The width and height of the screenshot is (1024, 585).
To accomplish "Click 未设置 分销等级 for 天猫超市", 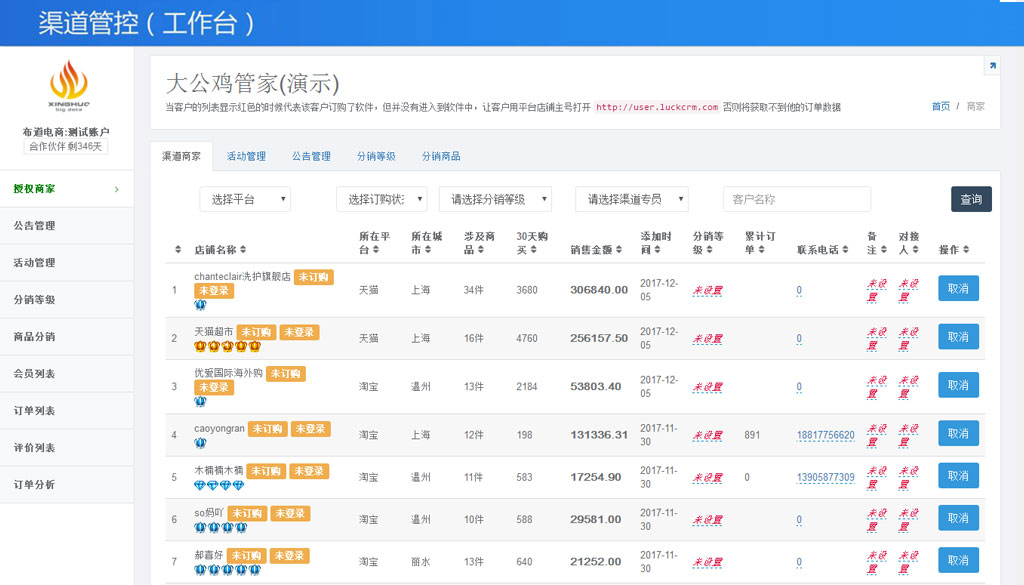I will pos(708,339).
